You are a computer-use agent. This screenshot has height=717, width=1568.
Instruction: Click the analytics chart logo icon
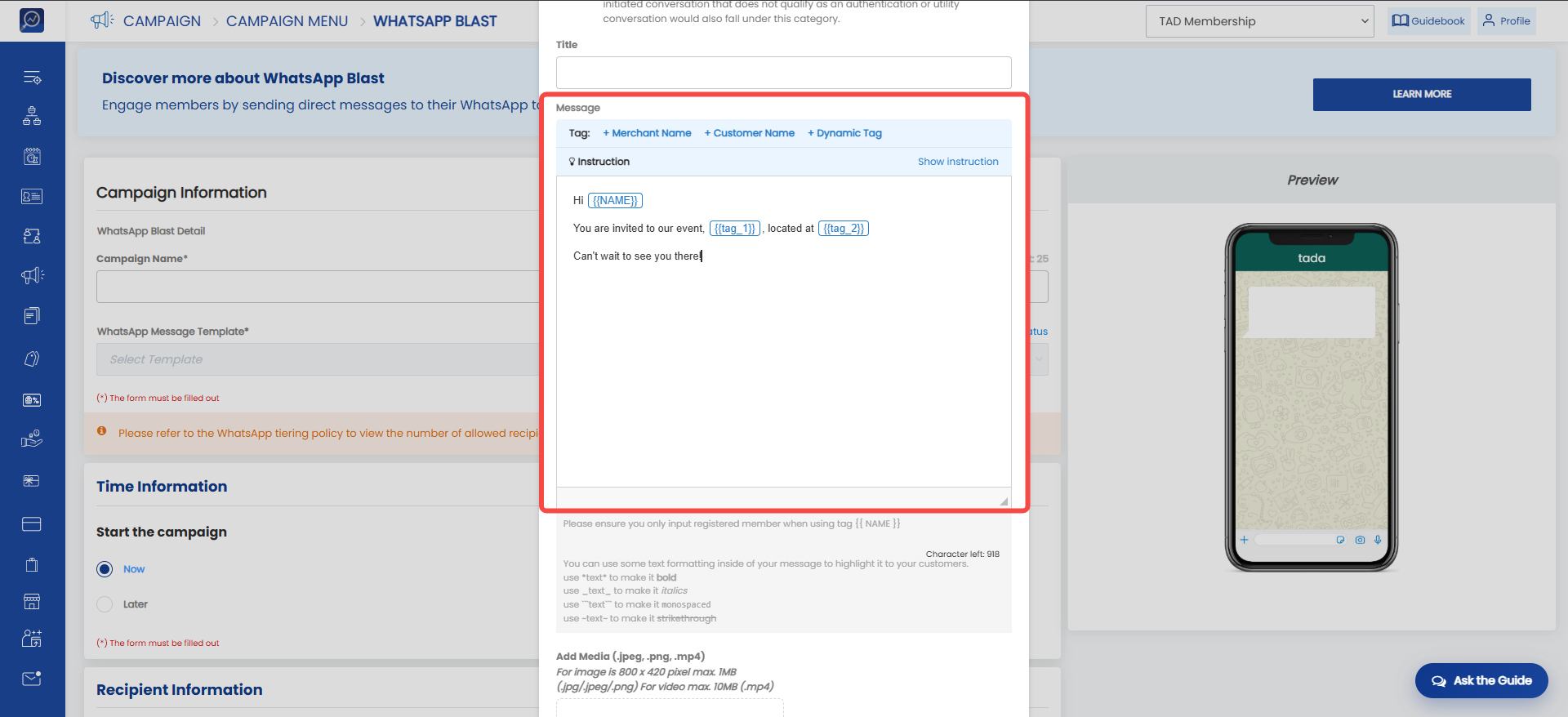pos(32,20)
